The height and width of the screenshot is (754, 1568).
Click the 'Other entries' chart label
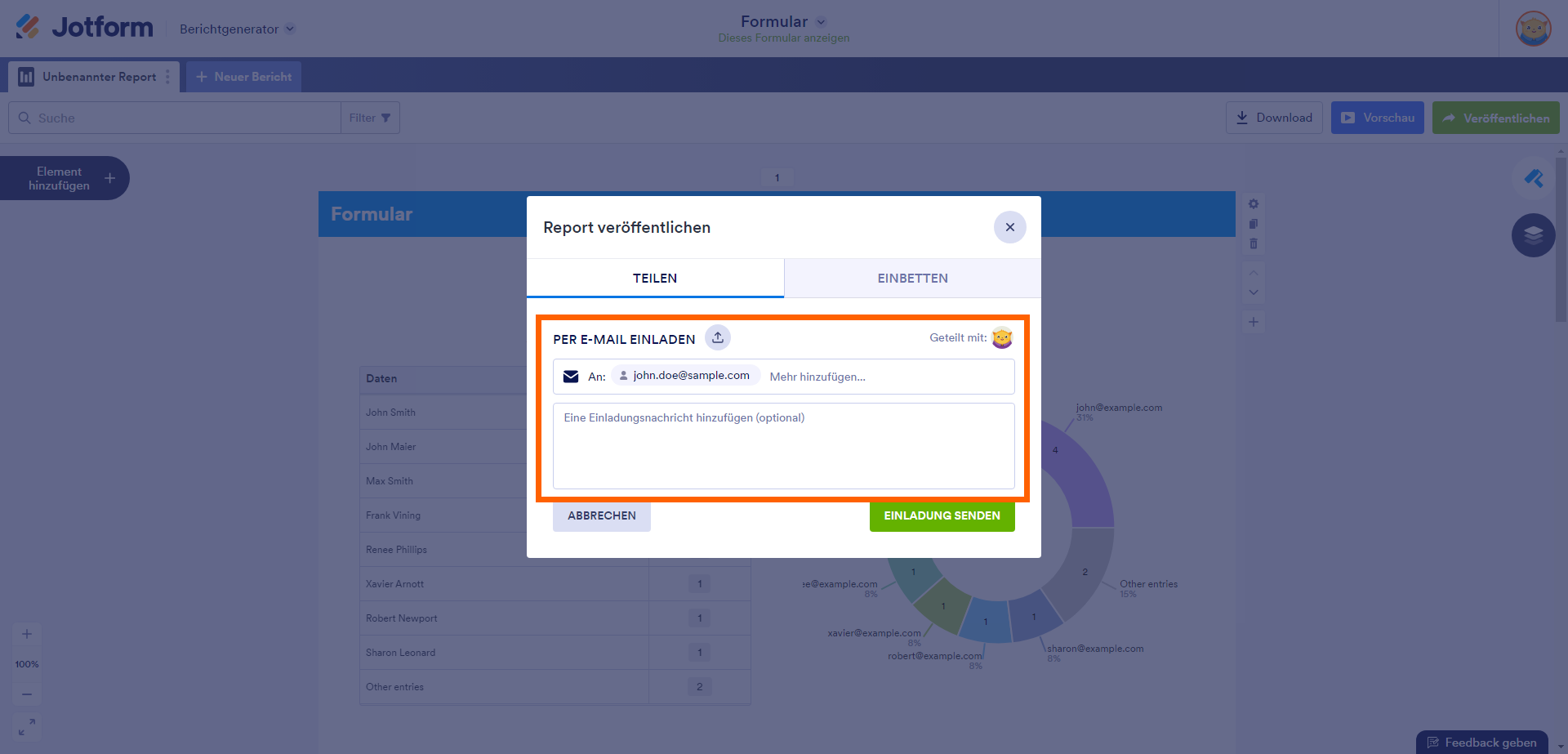tap(1148, 584)
